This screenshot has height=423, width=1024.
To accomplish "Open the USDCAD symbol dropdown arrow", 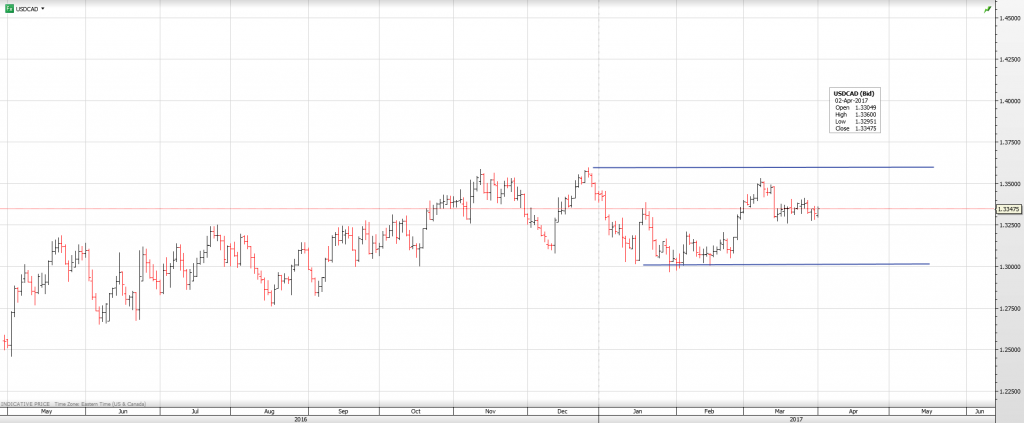I will pos(43,8).
